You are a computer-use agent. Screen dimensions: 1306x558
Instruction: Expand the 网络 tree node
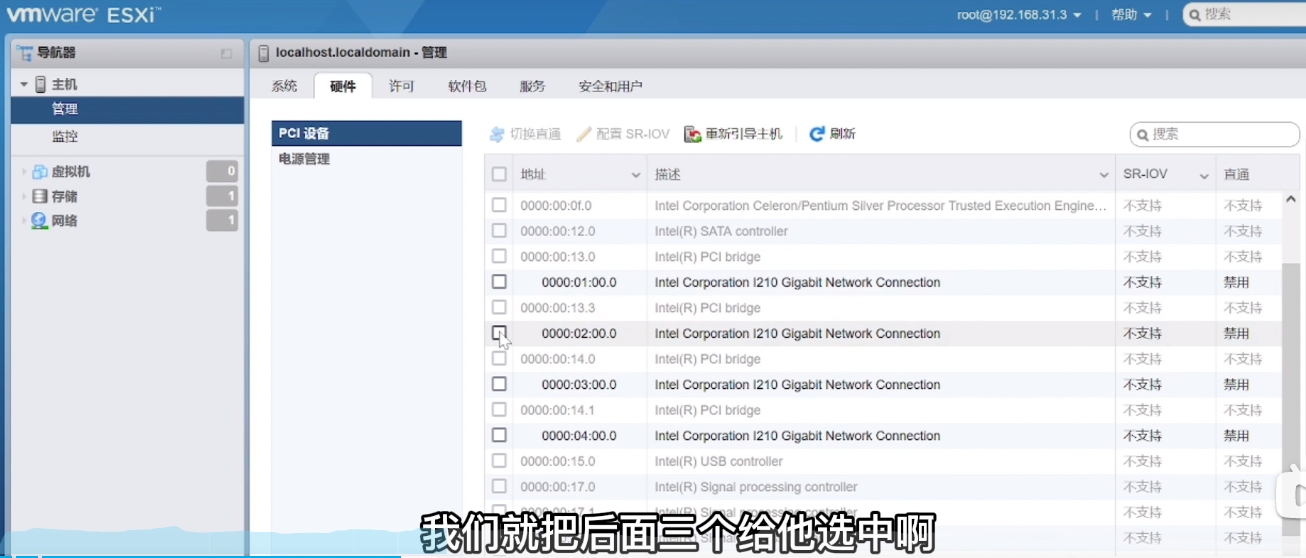pyautogui.click(x=24, y=221)
